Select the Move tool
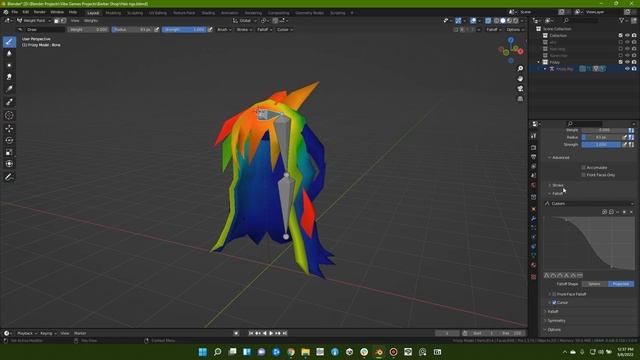Screen dimensions: 640x360 9,129
